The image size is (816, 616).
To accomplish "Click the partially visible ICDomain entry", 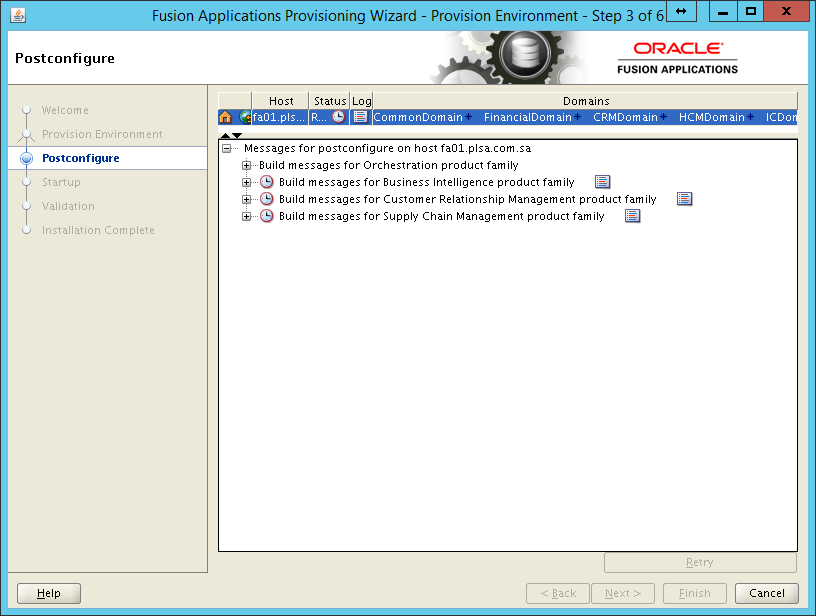I will 781,117.
